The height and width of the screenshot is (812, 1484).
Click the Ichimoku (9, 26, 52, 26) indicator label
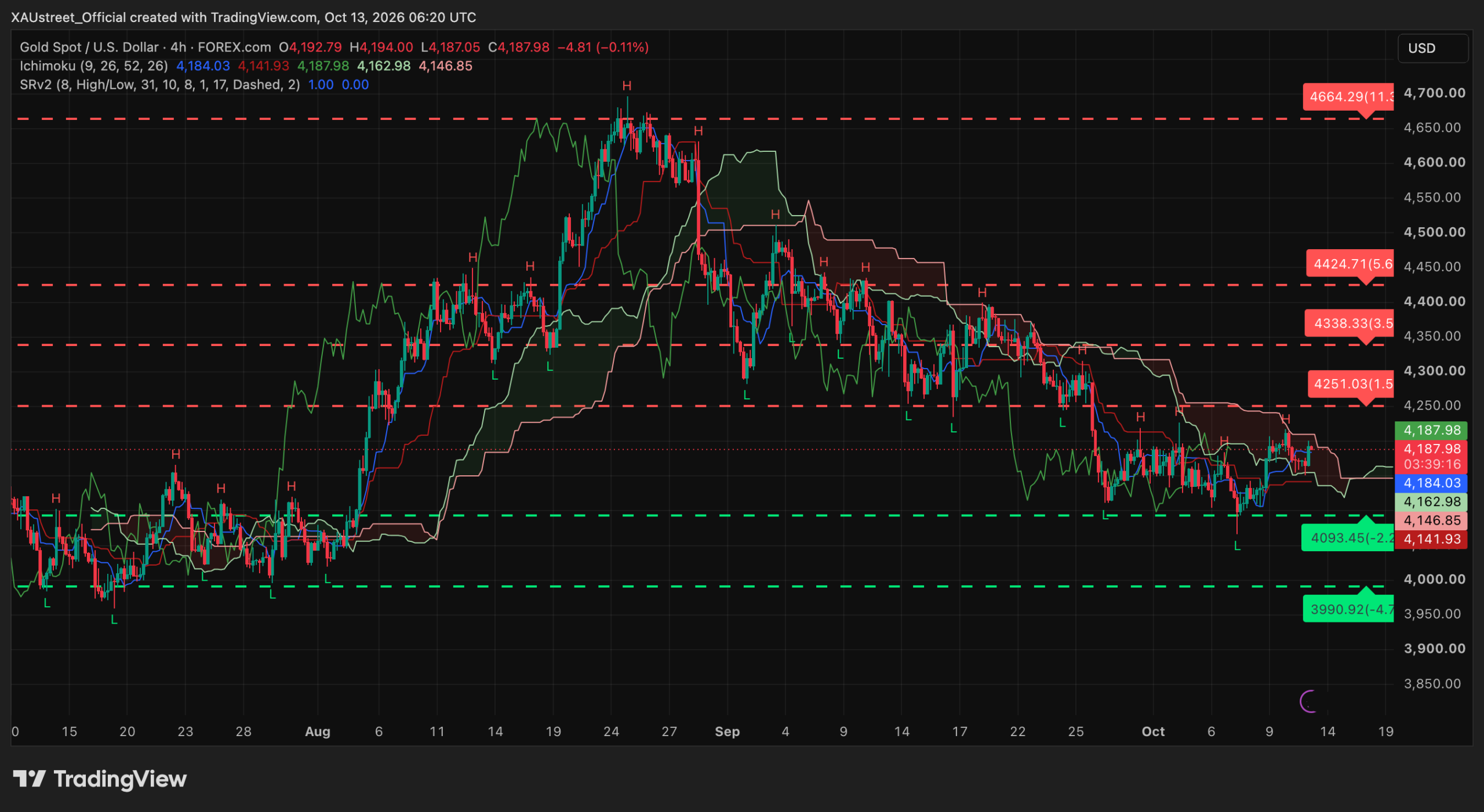(x=94, y=66)
